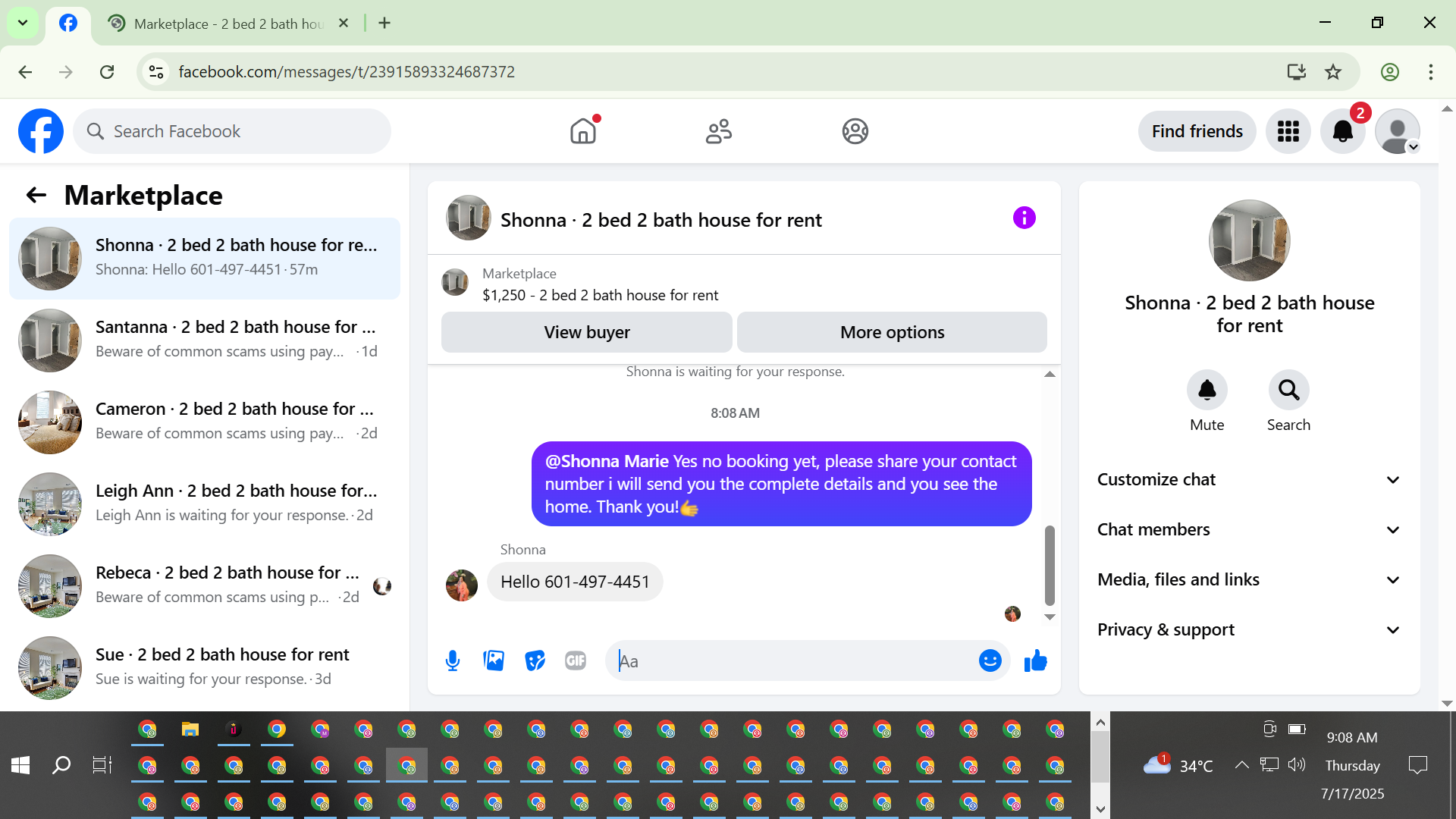Image resolution: width=1456 pixels, height=819 pixels.
Task: Open a new browser tab
Action: tap(384, 24)
